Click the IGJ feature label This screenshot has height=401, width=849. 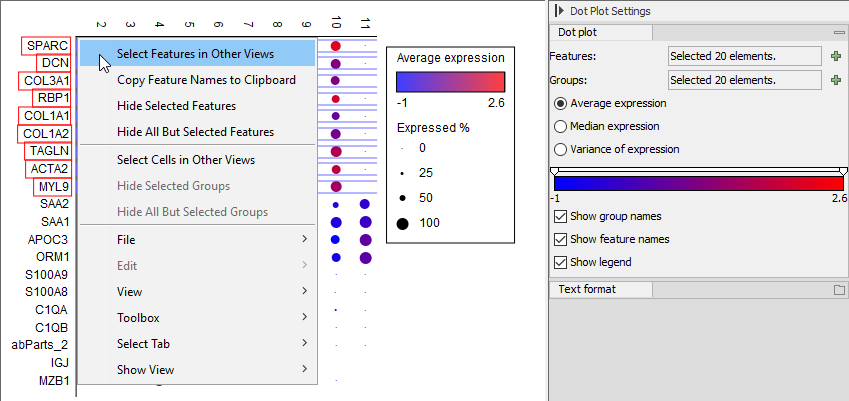tap(59, 362)
